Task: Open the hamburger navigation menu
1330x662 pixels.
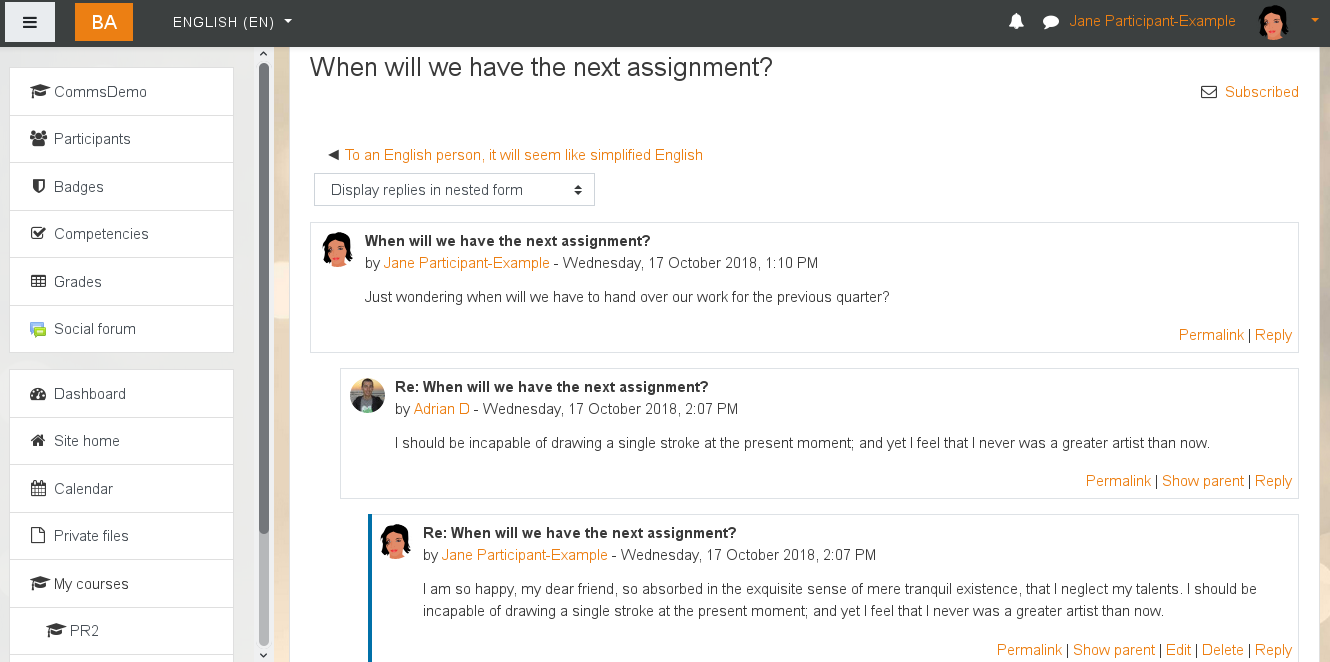Action: click(x=29, y=21)
